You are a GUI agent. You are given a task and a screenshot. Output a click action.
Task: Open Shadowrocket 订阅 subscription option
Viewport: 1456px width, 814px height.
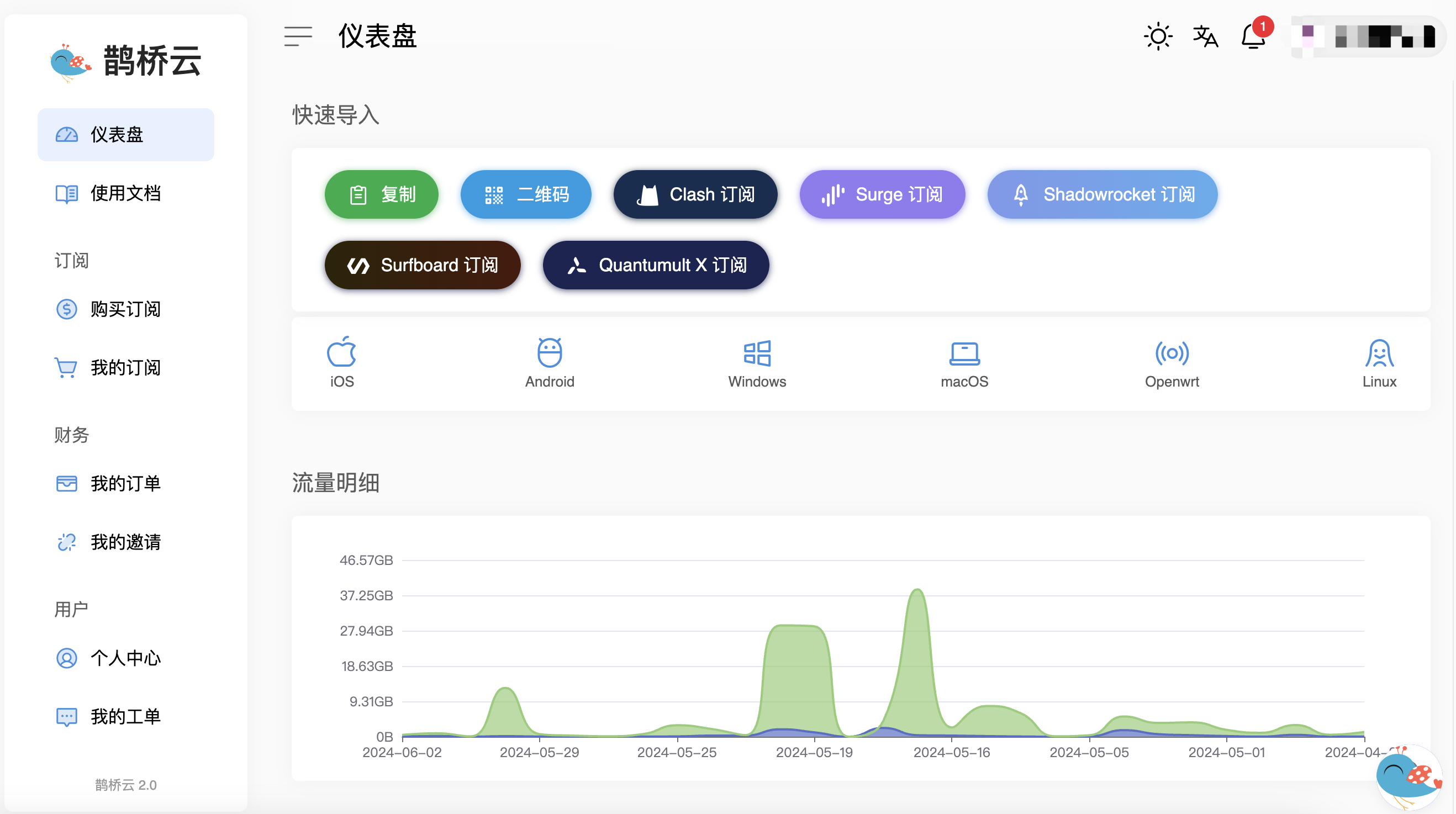[x=1101, y=195]
